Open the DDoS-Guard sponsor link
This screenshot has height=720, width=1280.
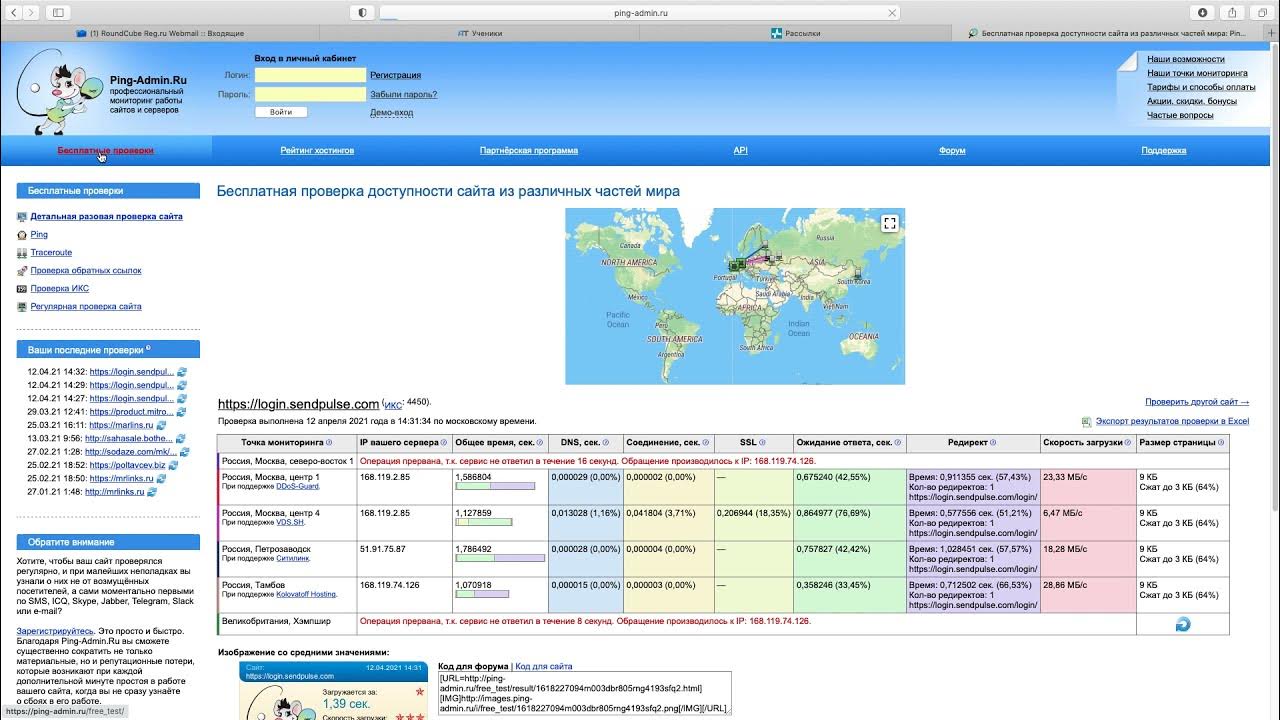tap(297, 486)
